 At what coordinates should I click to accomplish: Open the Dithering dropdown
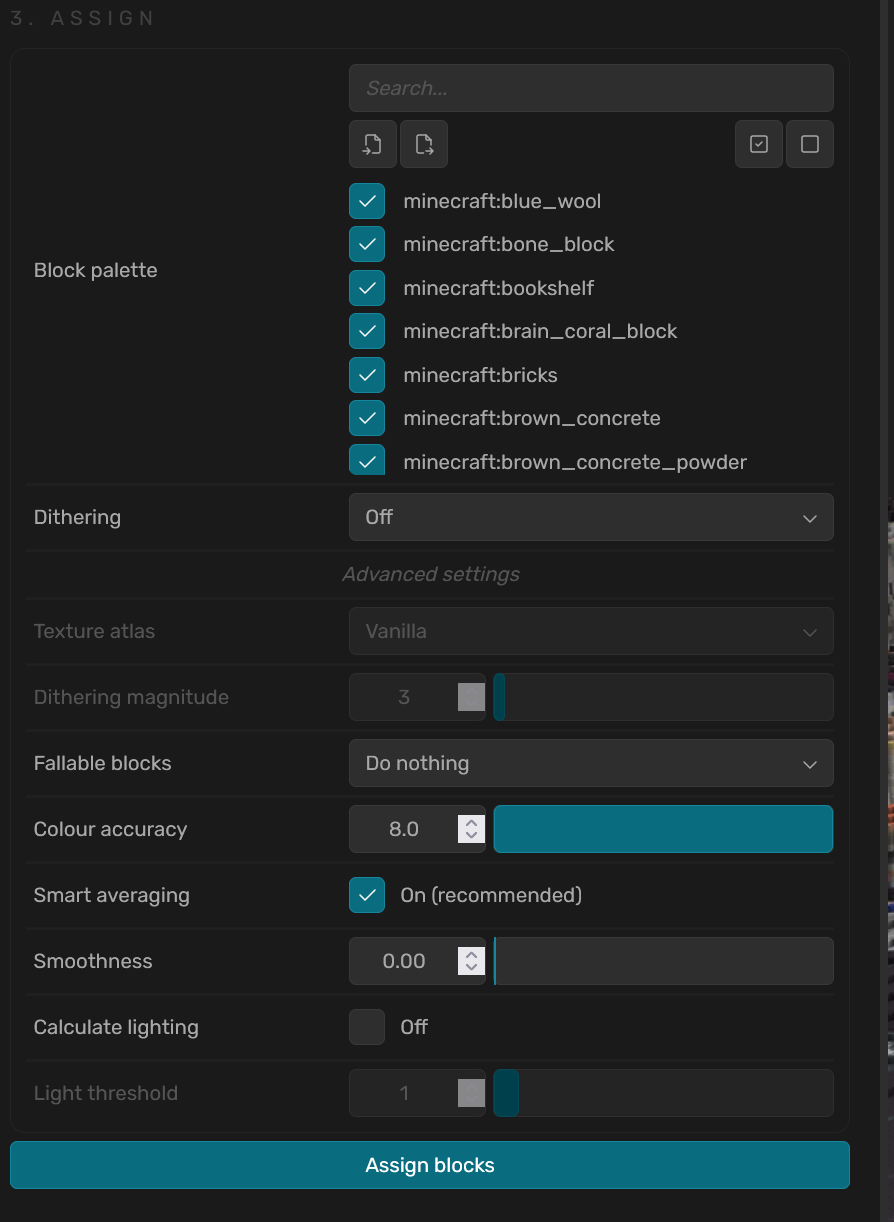pos(591,517)
